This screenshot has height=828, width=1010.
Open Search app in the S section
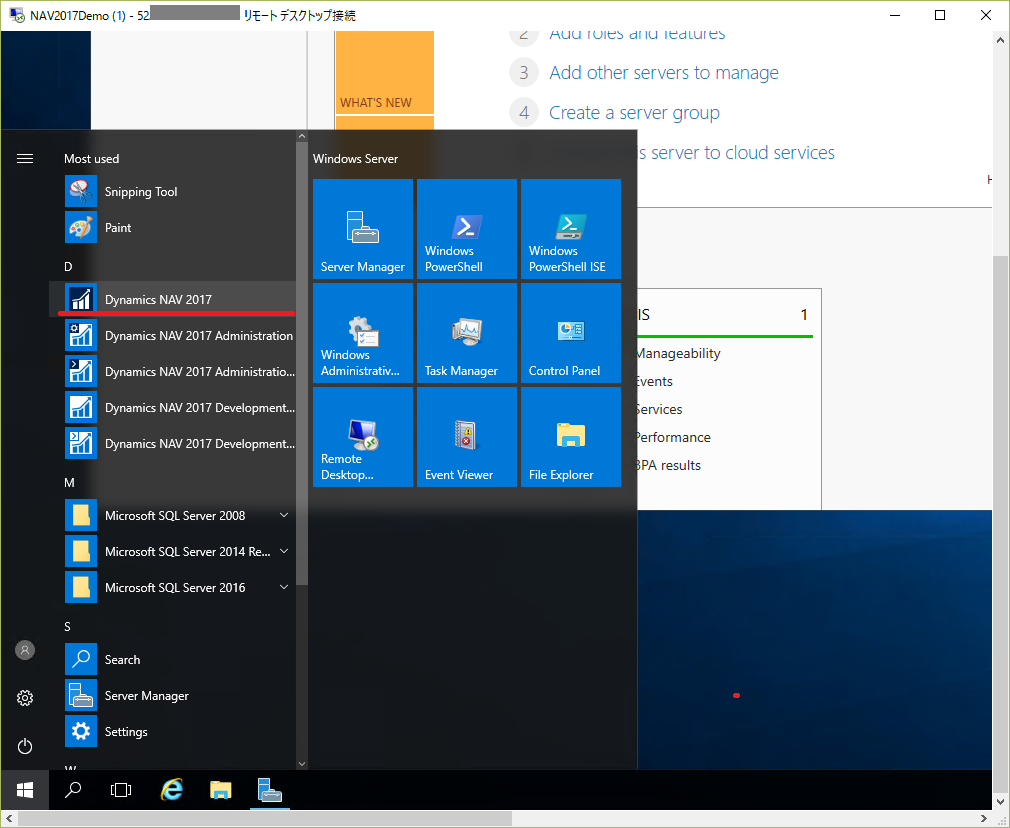[173, 659]
